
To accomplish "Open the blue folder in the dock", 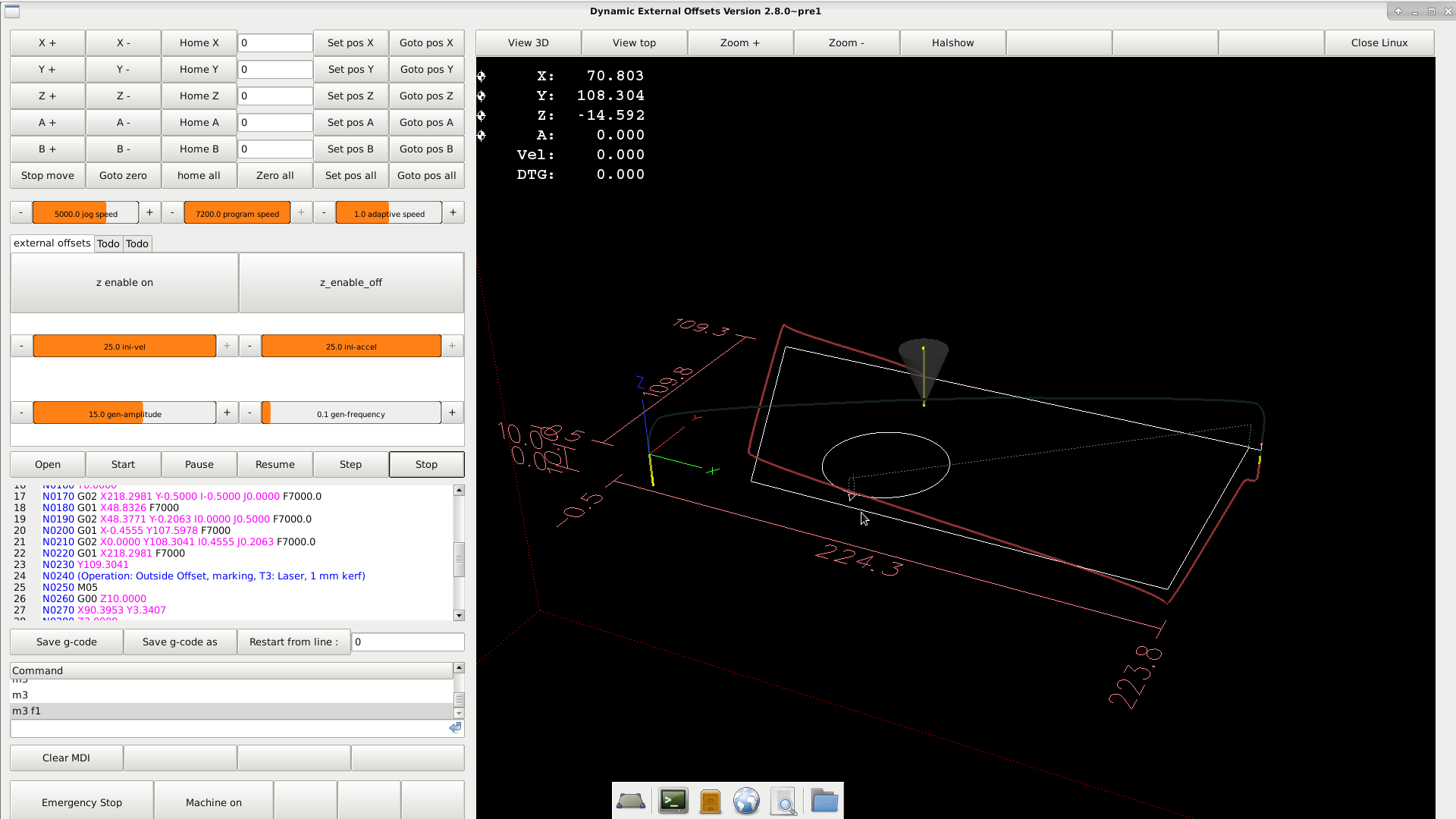I will point(824,801).
